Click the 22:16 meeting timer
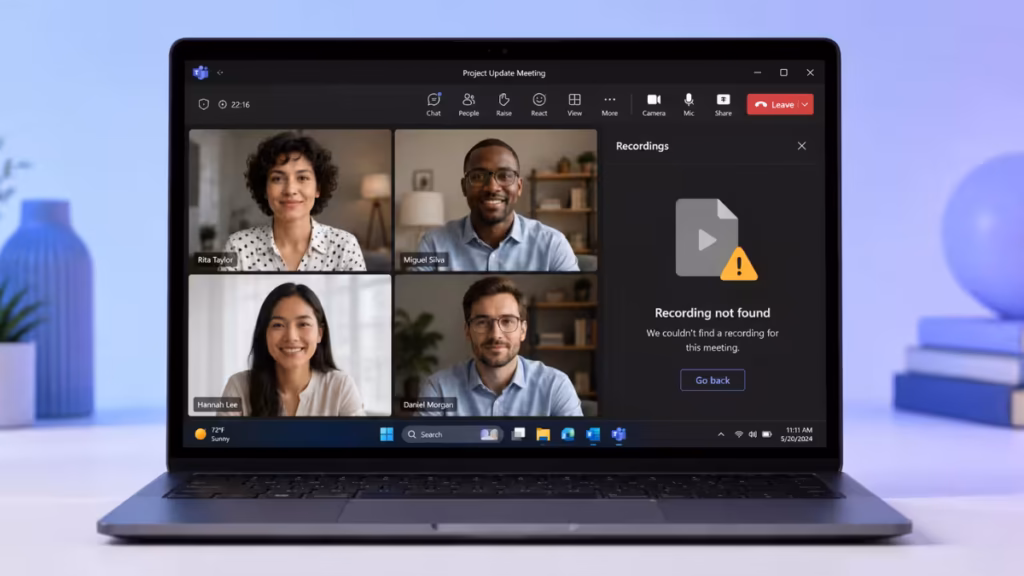1024x576 pixels. tap(234, 104)
